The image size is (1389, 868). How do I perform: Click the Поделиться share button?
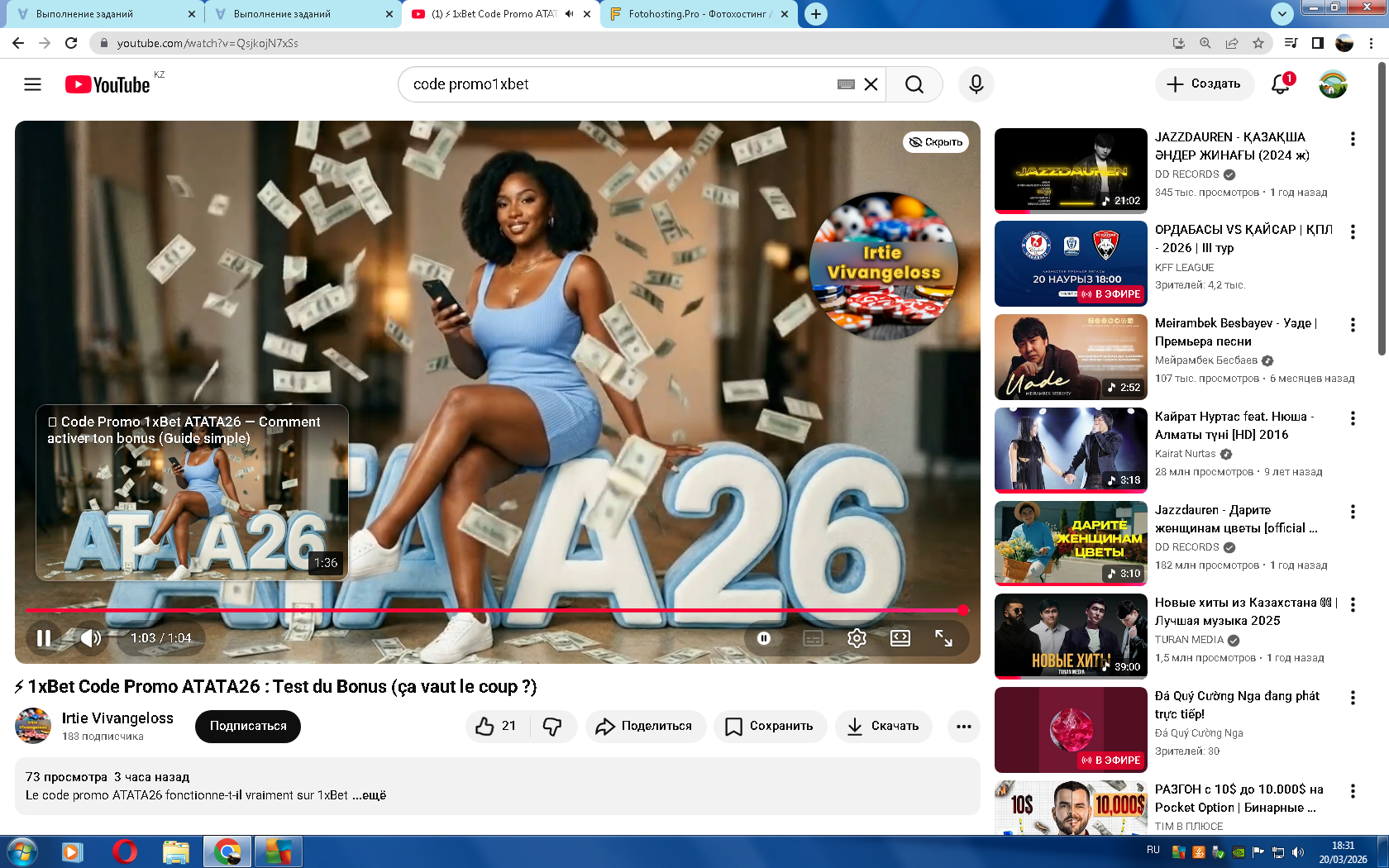(646, 726)
